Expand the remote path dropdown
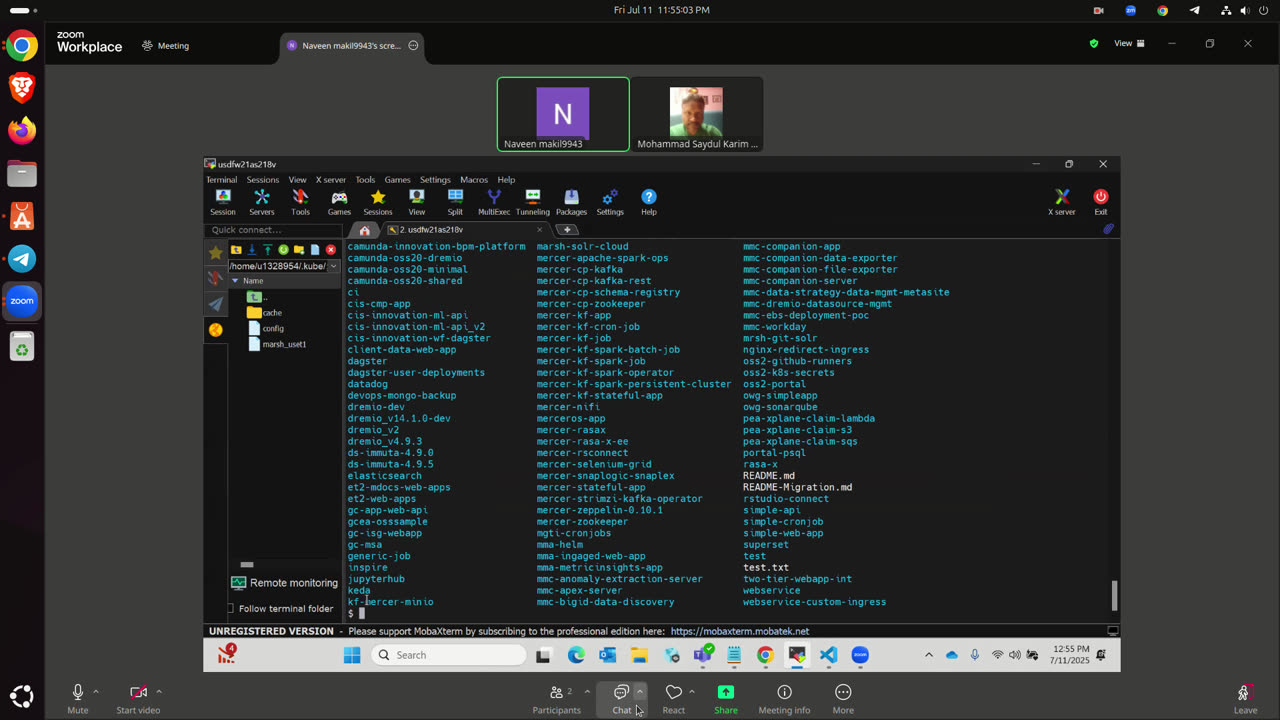This screenshot has width=1280, height=720. pyautogui.click(x=333, y=267)
